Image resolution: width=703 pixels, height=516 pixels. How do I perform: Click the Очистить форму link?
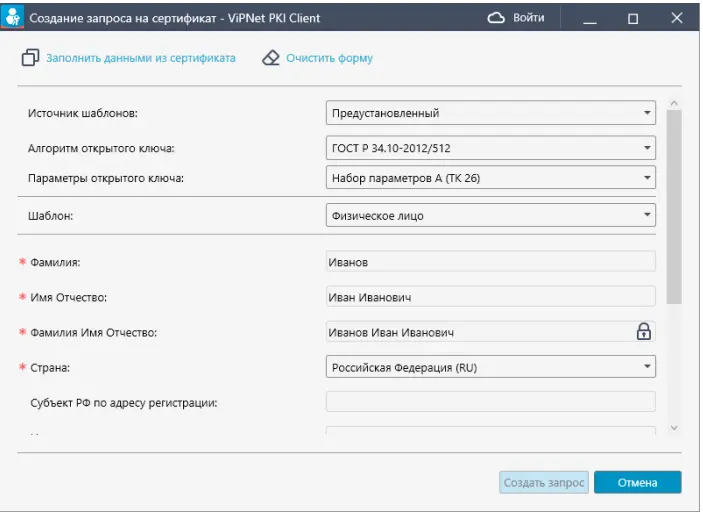coord(330,58)
